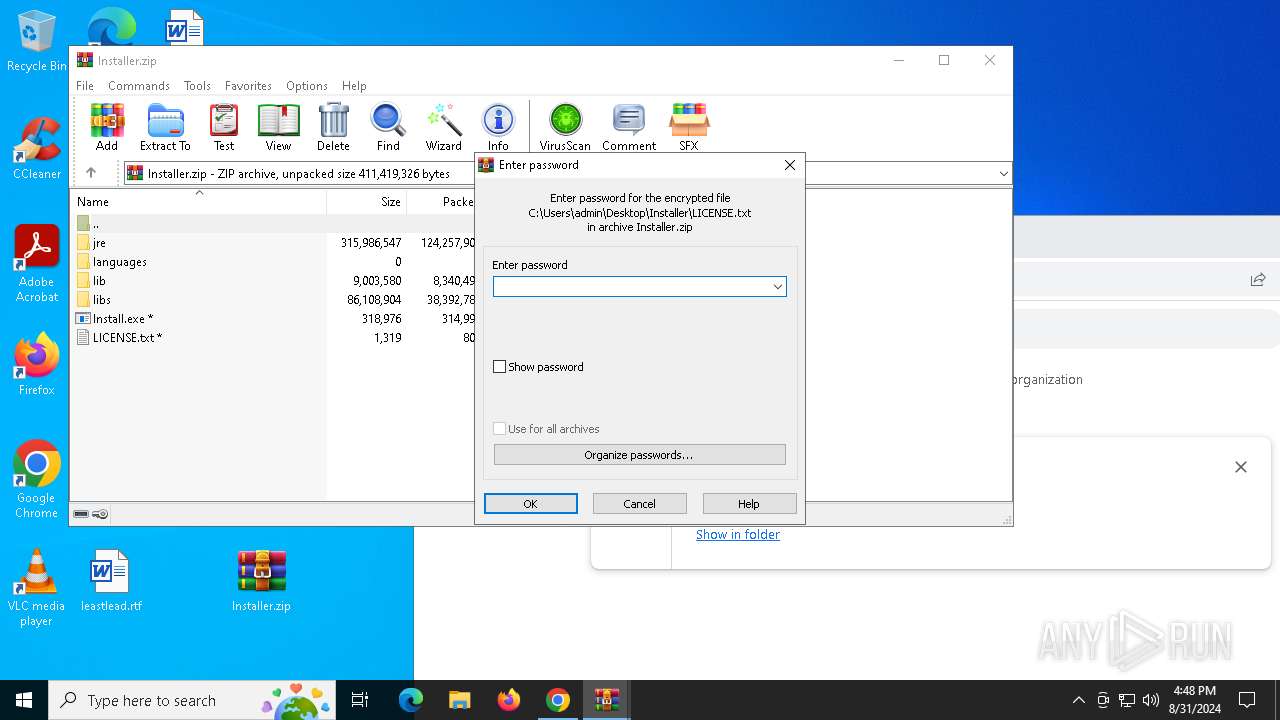Open Firefox desktop shortcut

point(37,364)
